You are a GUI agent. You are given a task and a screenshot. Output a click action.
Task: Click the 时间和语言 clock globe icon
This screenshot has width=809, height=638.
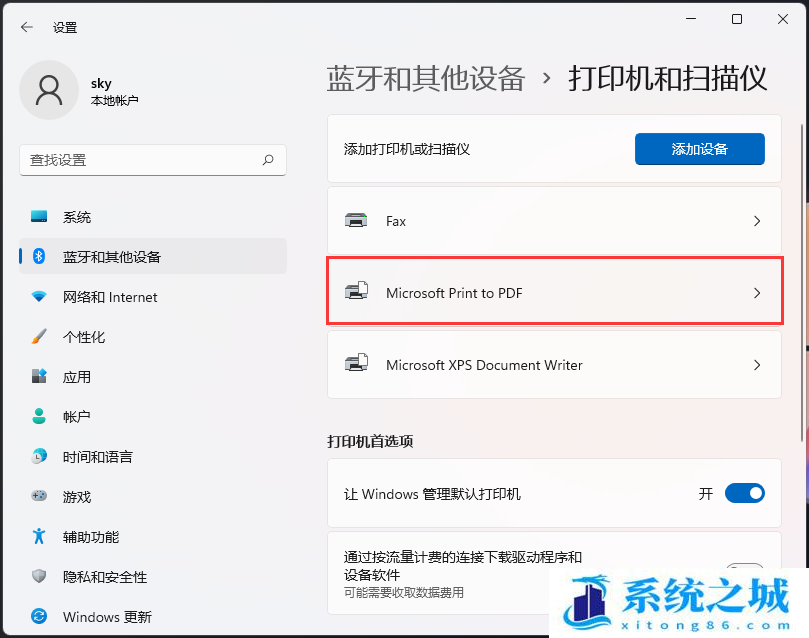[x=39, y=456]
